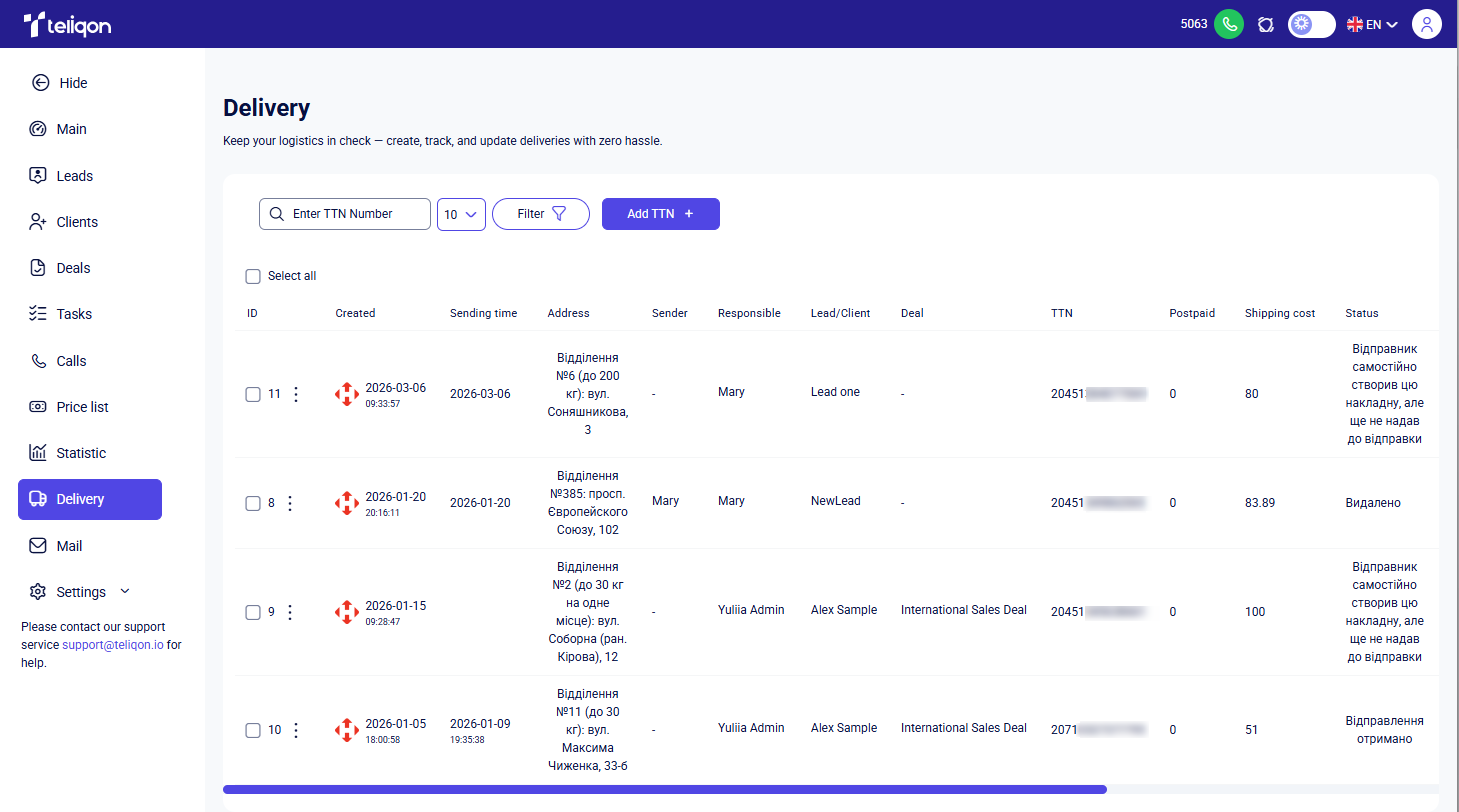
Task: Toggle the light/dark theme switch
Action: 1311,24
